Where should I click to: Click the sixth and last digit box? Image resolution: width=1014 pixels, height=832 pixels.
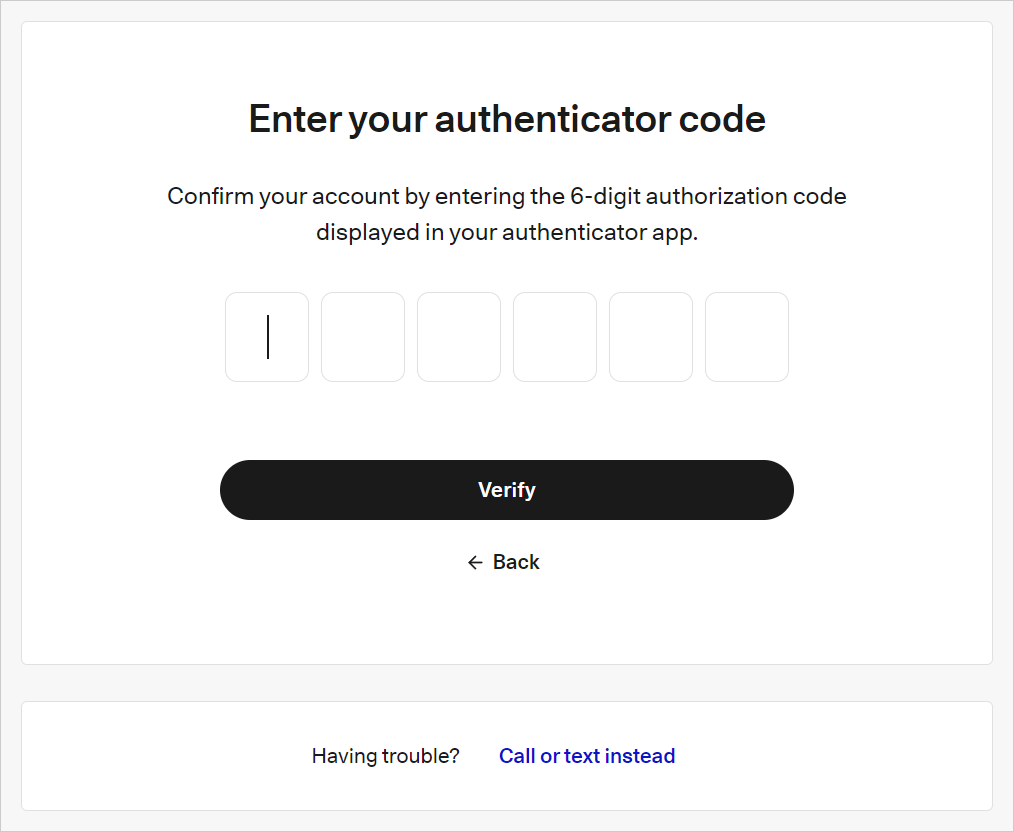click(x=747, y=337)
